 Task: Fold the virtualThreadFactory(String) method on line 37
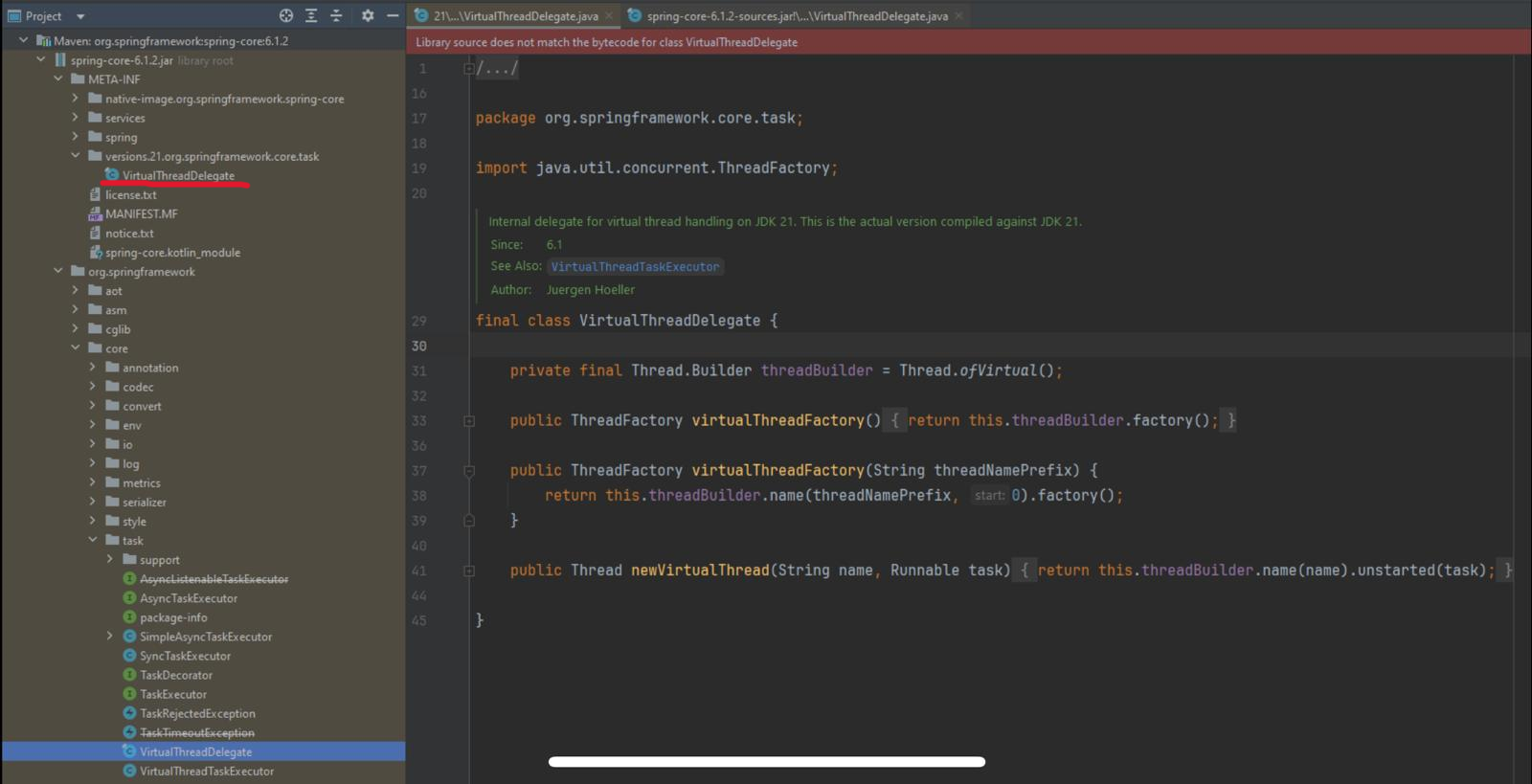click(469, 470)
